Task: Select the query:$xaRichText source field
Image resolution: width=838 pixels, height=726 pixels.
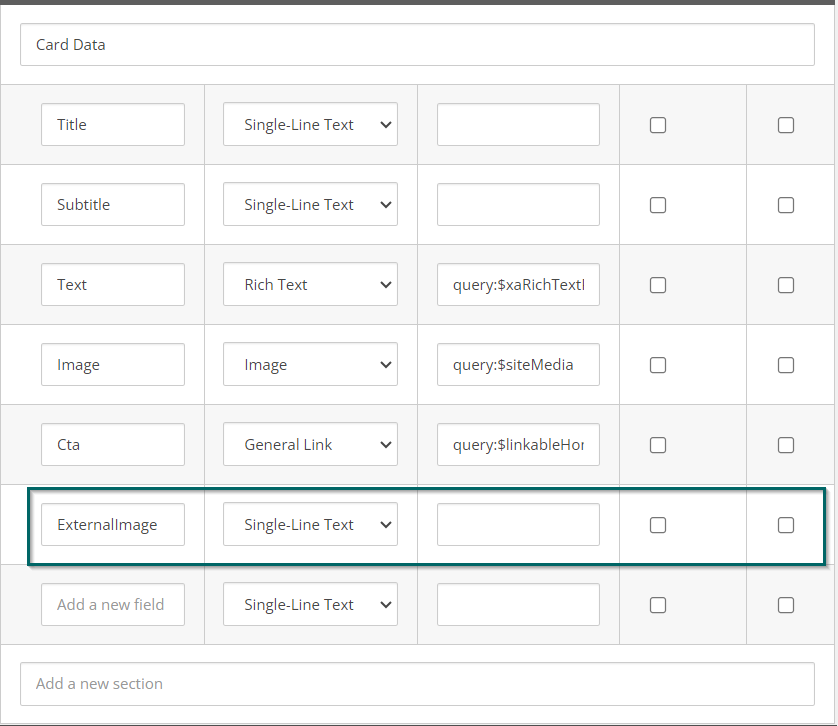Action: pyautogui.click(x=518, y=285)
